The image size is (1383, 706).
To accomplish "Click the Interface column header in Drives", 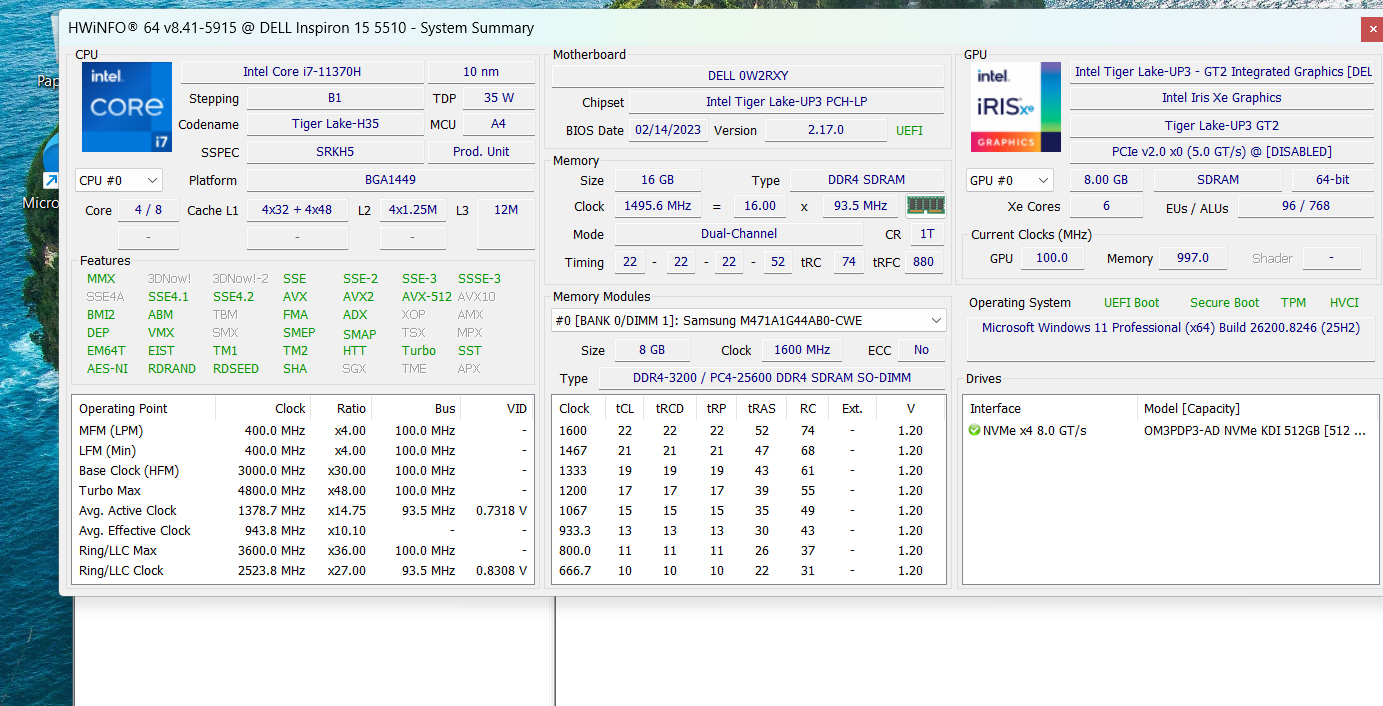I will [1051, 408].
